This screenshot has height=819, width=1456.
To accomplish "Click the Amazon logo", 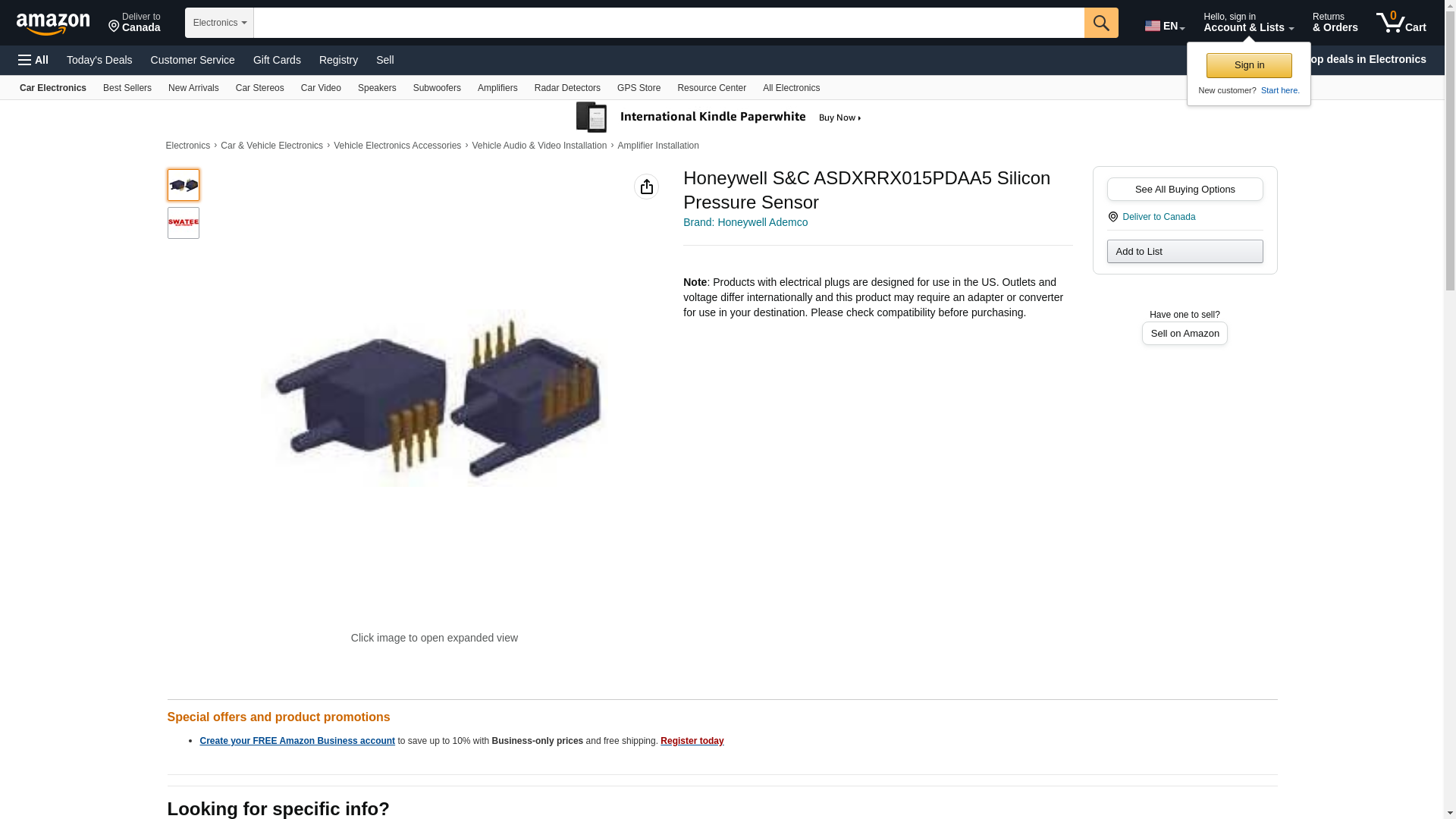I will pos(53,24).
